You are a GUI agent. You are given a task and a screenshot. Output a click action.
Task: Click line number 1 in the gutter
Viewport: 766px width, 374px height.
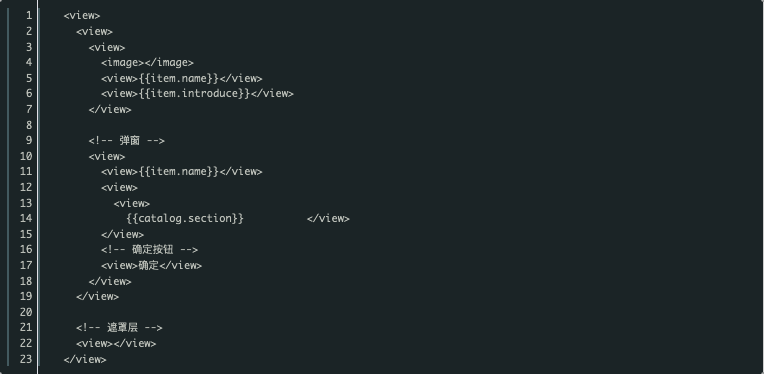pyautogui.click(x=29, y=16)
